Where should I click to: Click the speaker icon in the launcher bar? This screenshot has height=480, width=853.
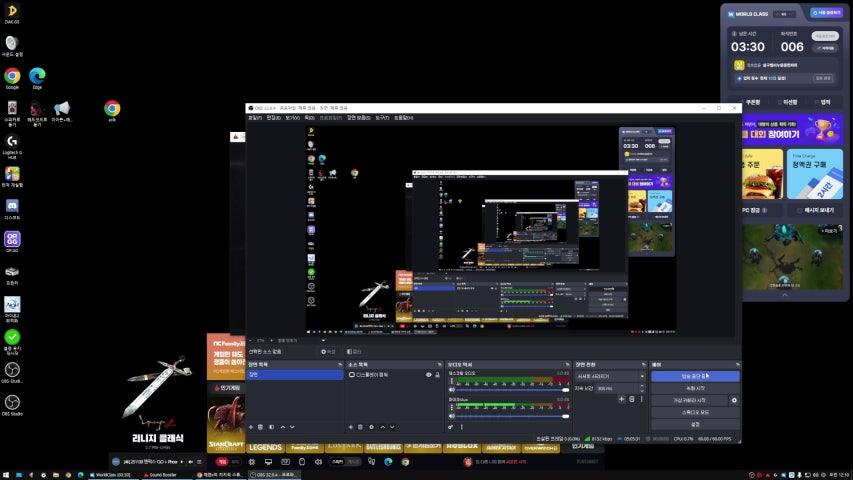pyautogui.click(x=318, y=462)
